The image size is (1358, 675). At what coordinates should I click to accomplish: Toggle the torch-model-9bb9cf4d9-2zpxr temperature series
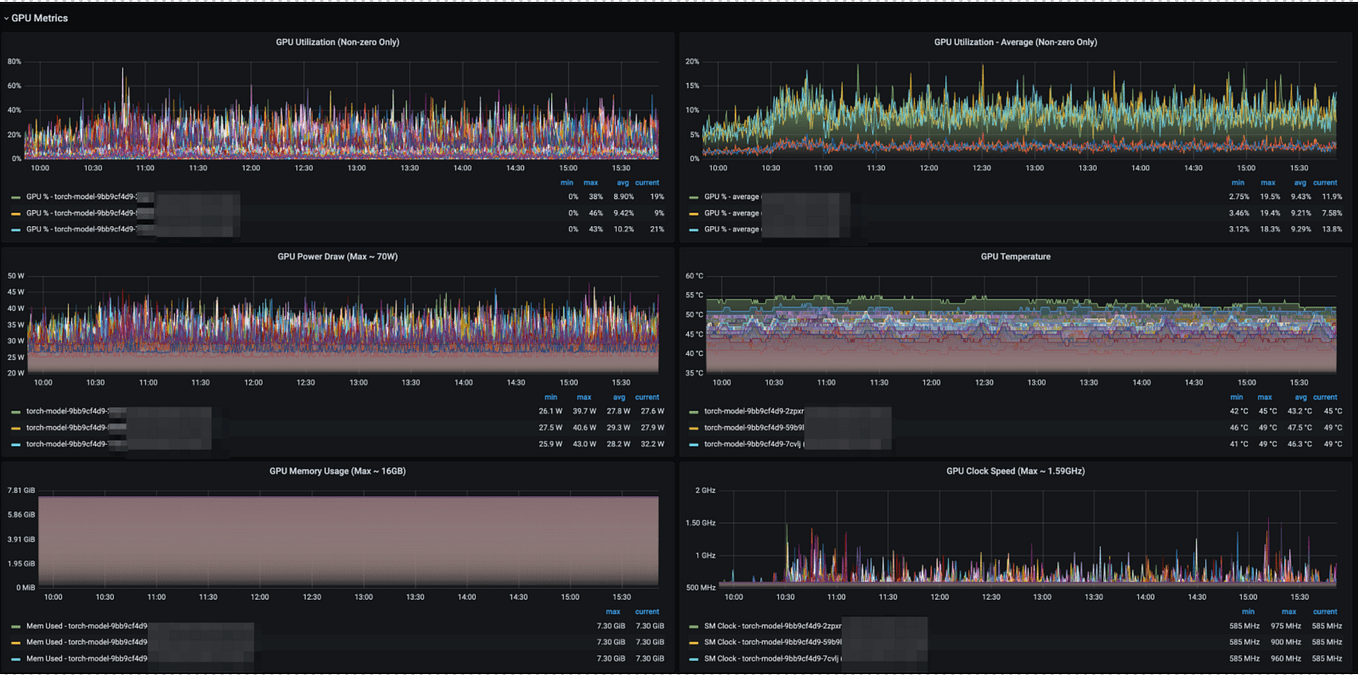coord(754,411)
